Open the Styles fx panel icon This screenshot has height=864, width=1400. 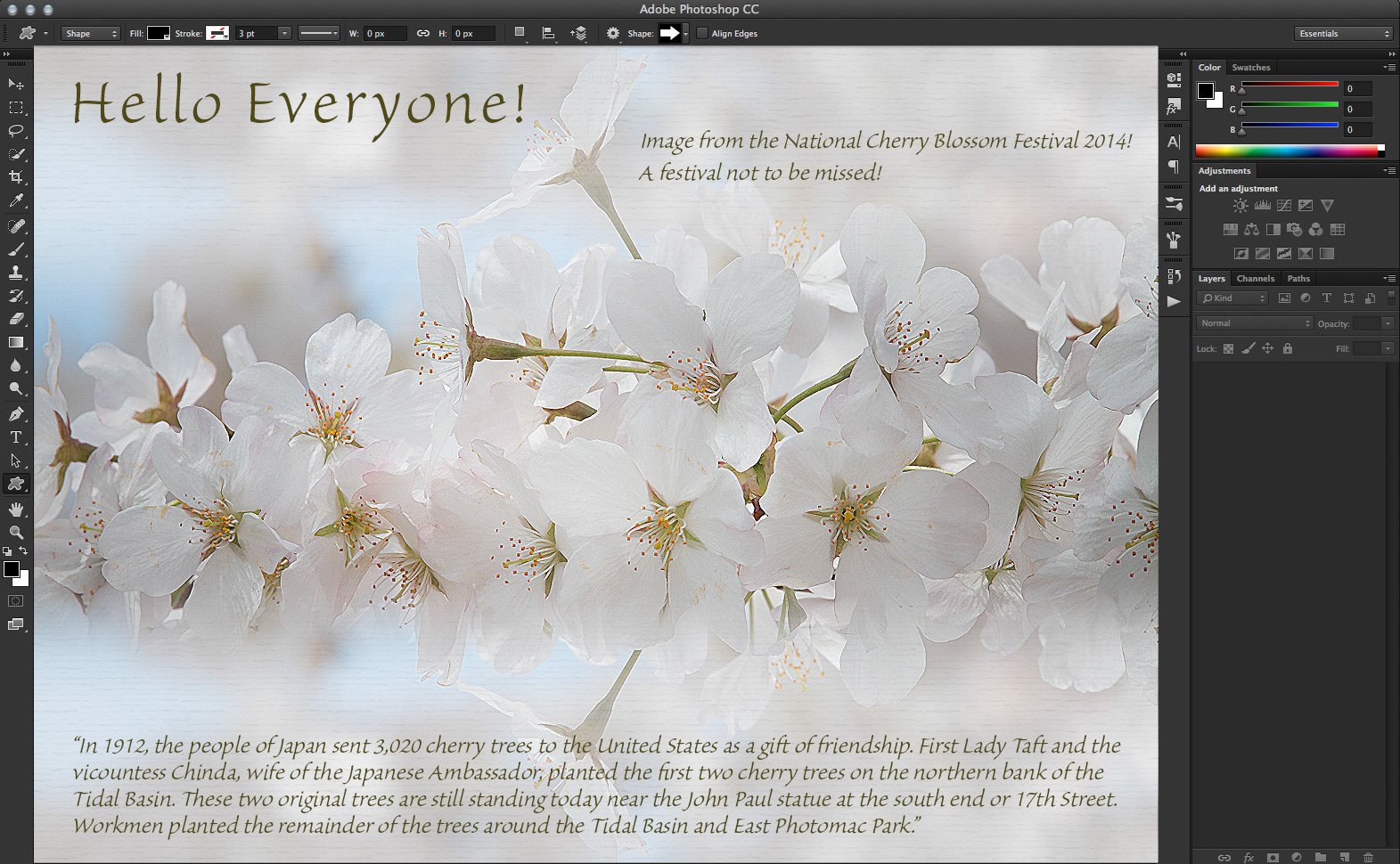(1174, 107)
